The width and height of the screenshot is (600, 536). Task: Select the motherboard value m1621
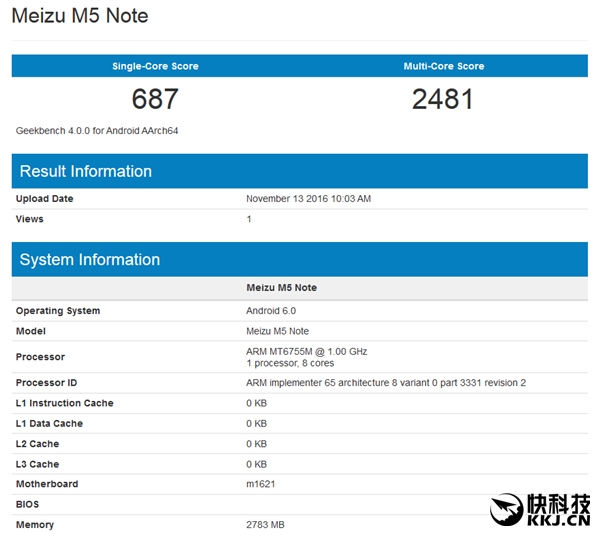point(261,484)
